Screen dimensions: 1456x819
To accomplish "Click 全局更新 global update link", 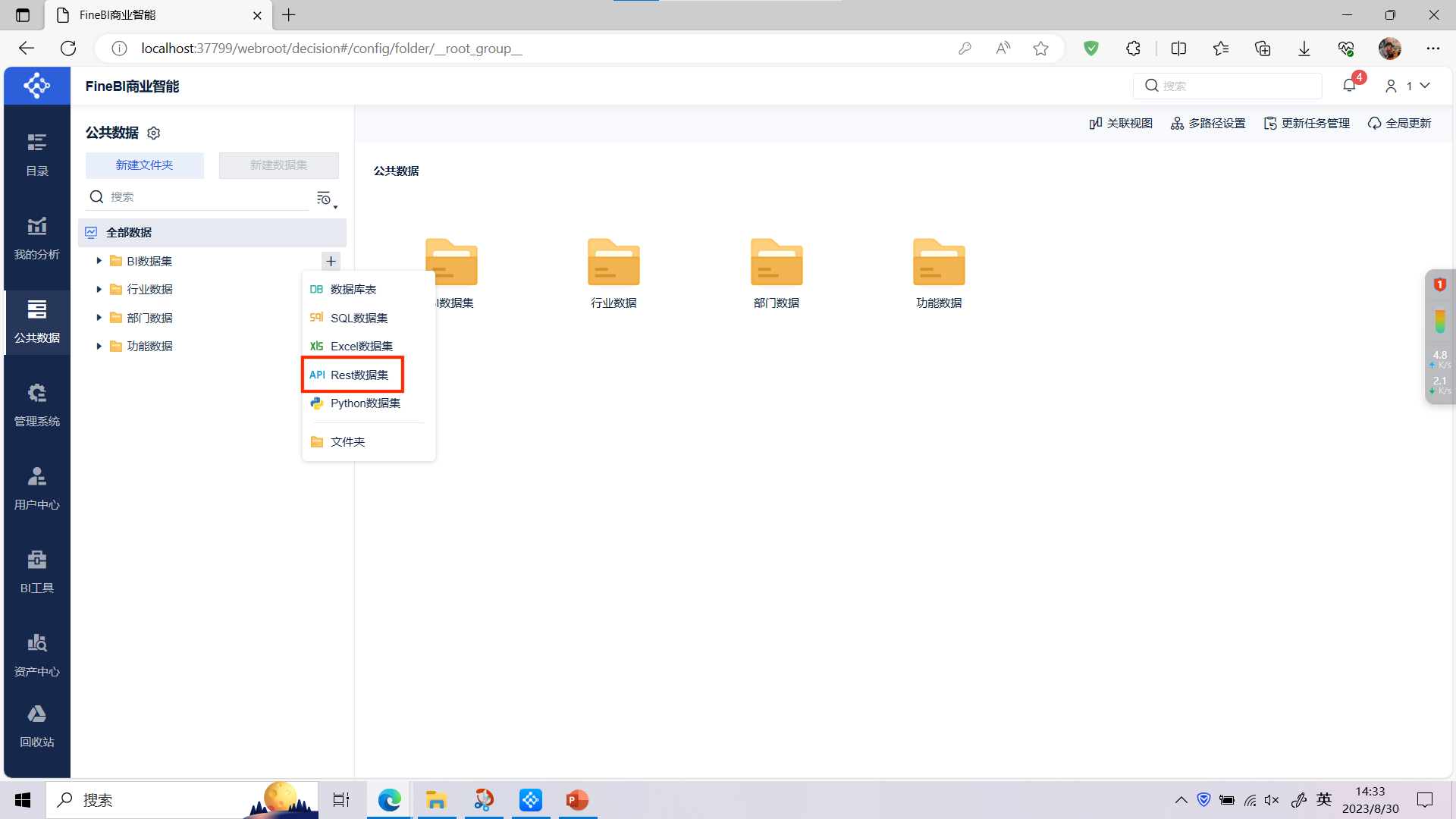I will click(x=1399, y=124).
